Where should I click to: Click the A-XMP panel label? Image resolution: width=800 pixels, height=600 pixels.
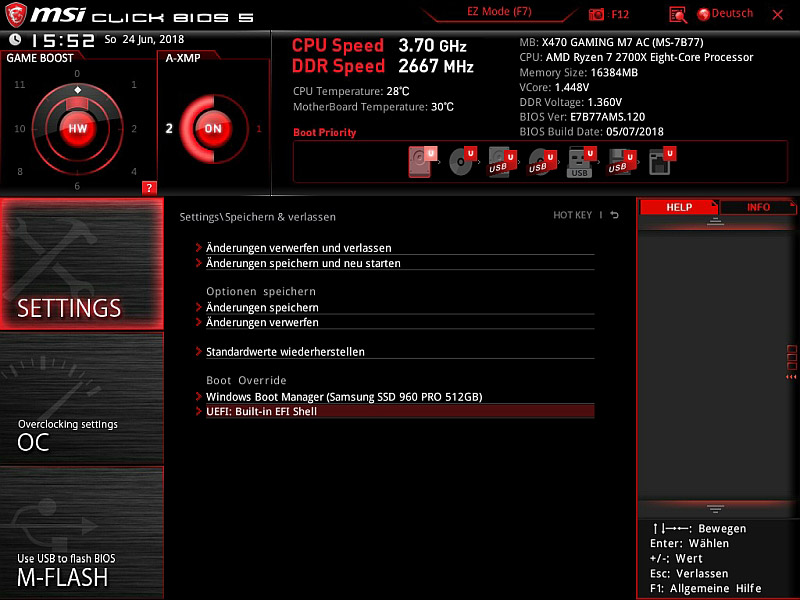pyautogui.click(x=183, y=58)
